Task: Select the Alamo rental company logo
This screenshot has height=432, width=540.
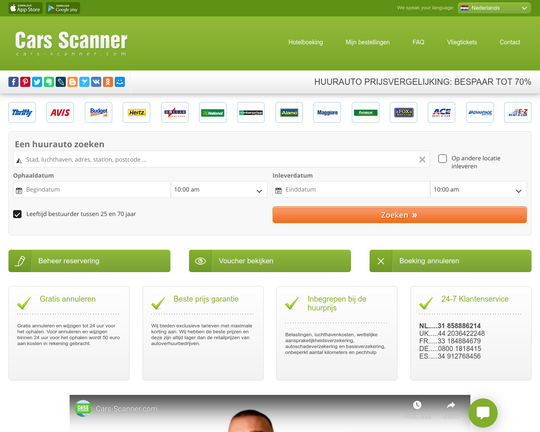Action: [x=289, y=112]
